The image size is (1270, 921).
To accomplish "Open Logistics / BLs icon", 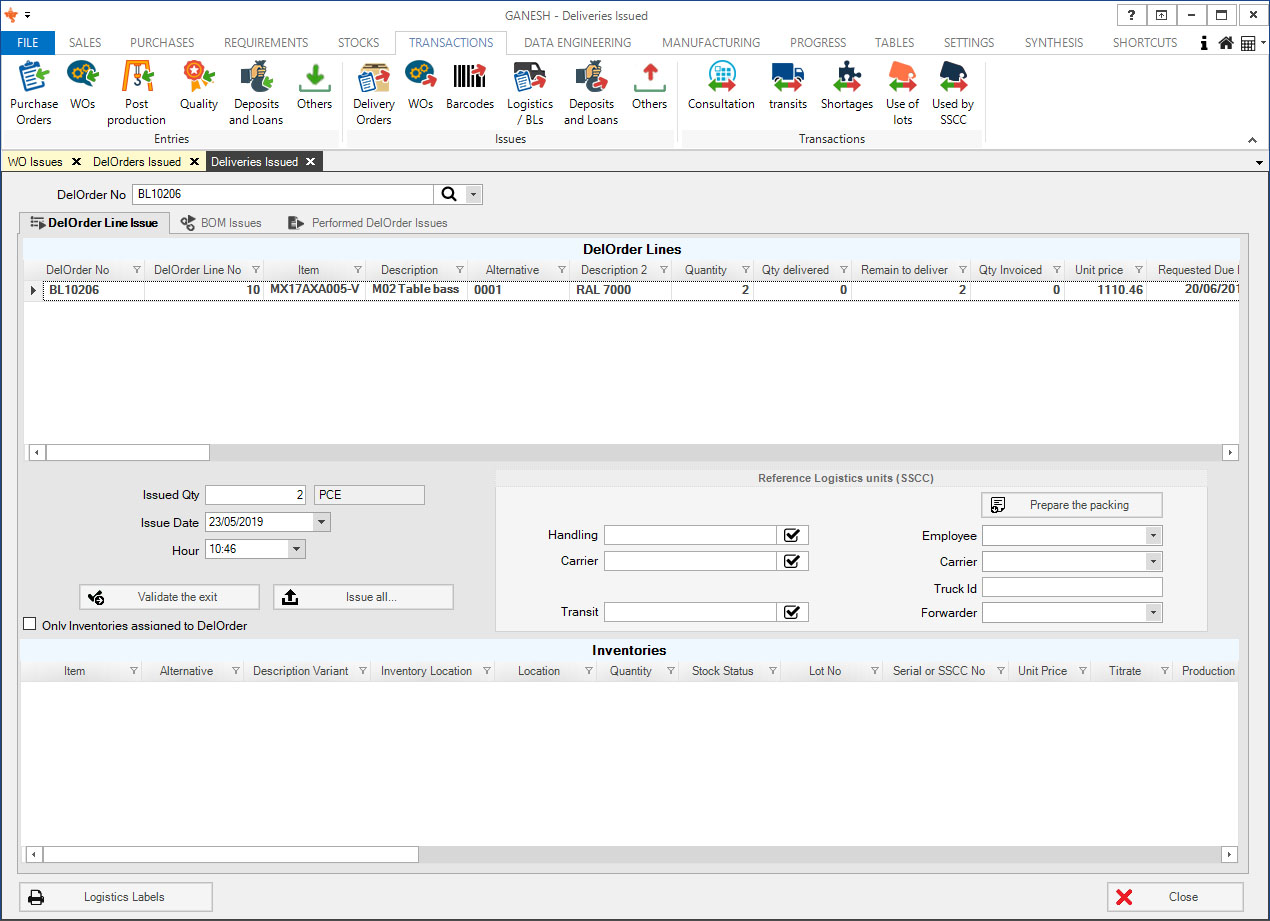I will tap(530, 92).
